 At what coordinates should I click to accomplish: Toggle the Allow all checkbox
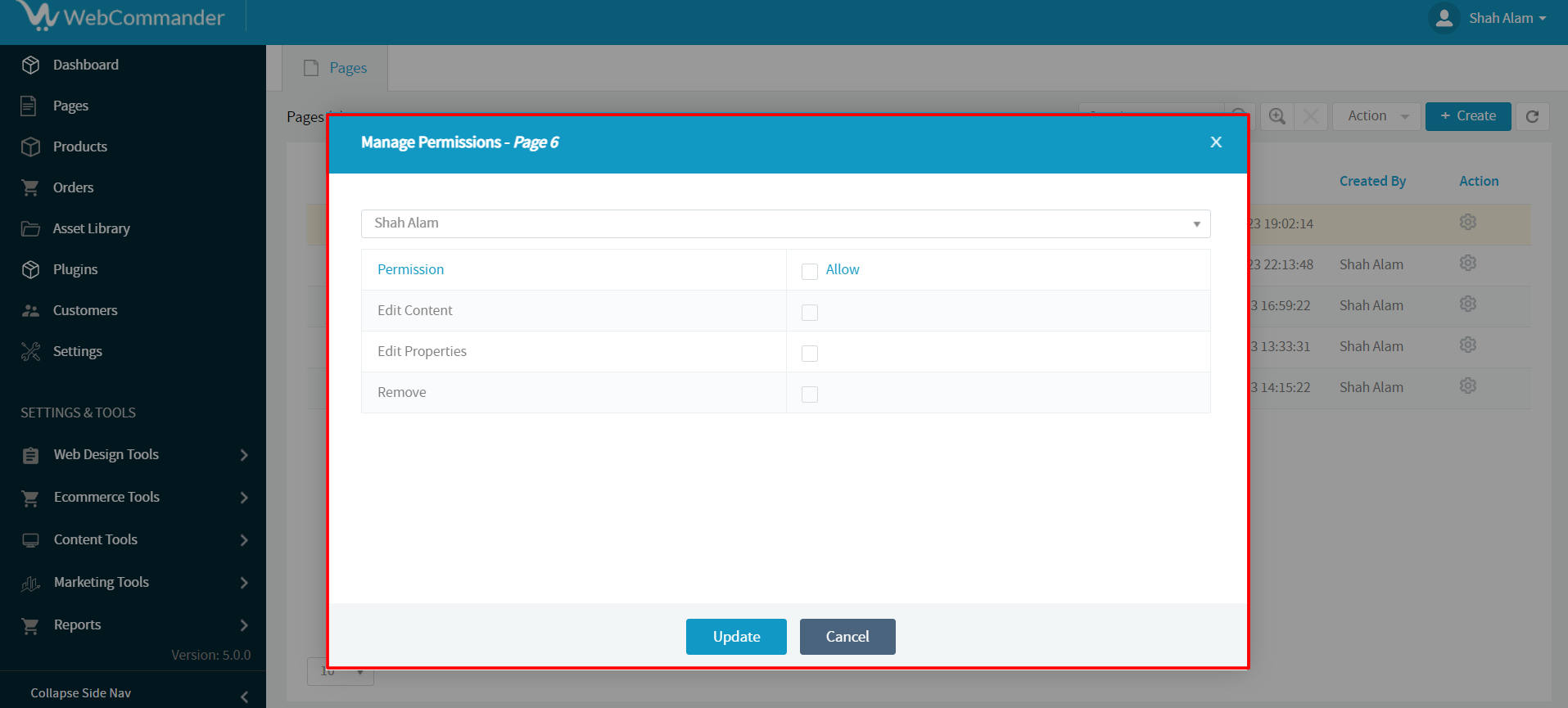(810, 271)
